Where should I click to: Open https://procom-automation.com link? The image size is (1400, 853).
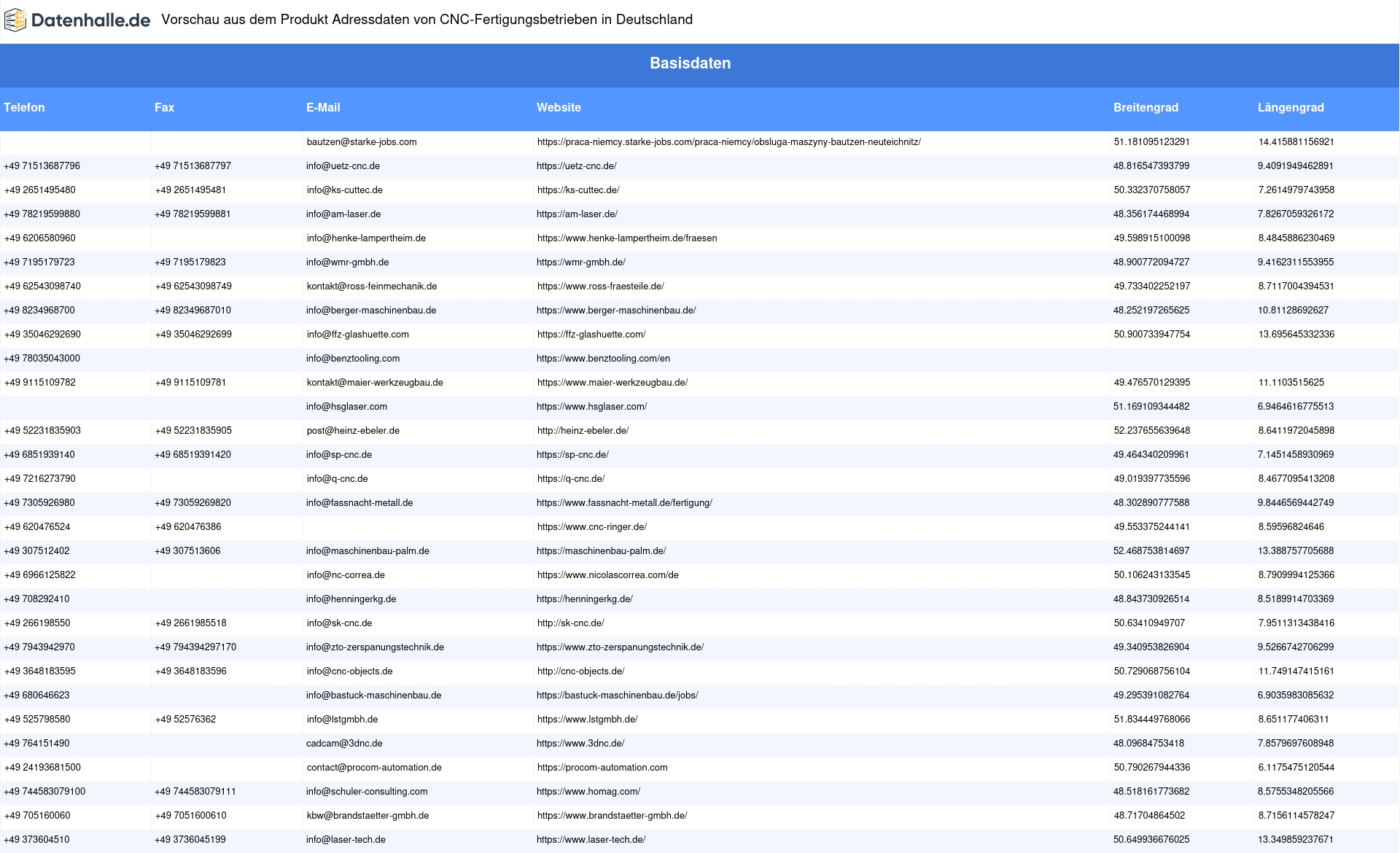602,768
